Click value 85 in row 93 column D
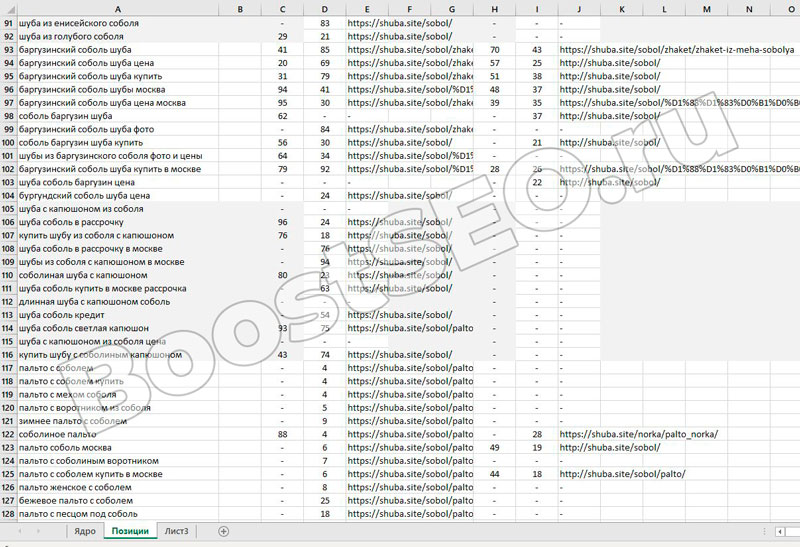 (x=324, y=49)
